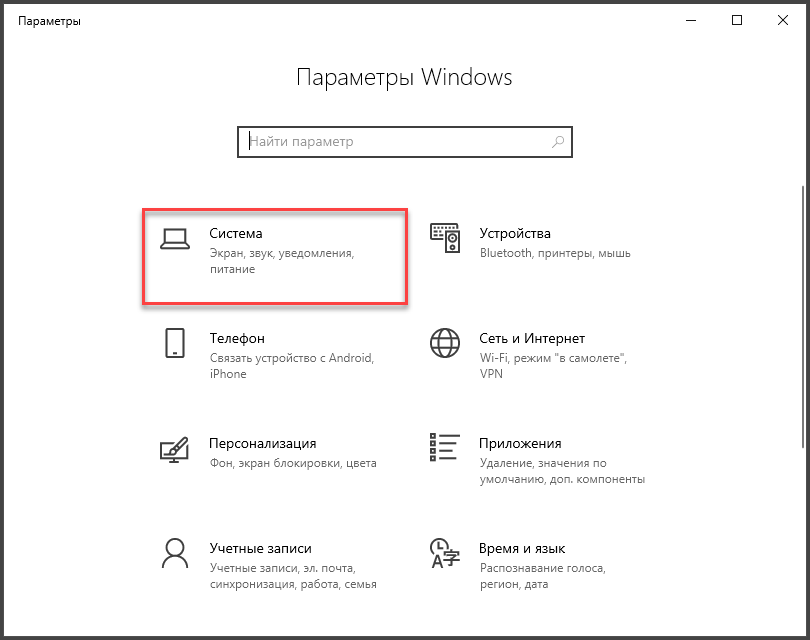Open the Время и язык clock icon
The image size is (810, 640).
tap(445, 553)
